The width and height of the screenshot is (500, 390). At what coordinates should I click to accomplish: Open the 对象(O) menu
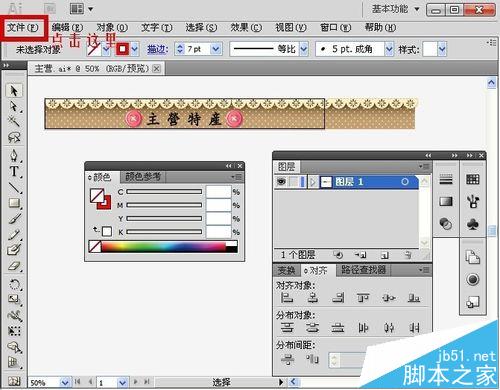click(x=112, y=28)
